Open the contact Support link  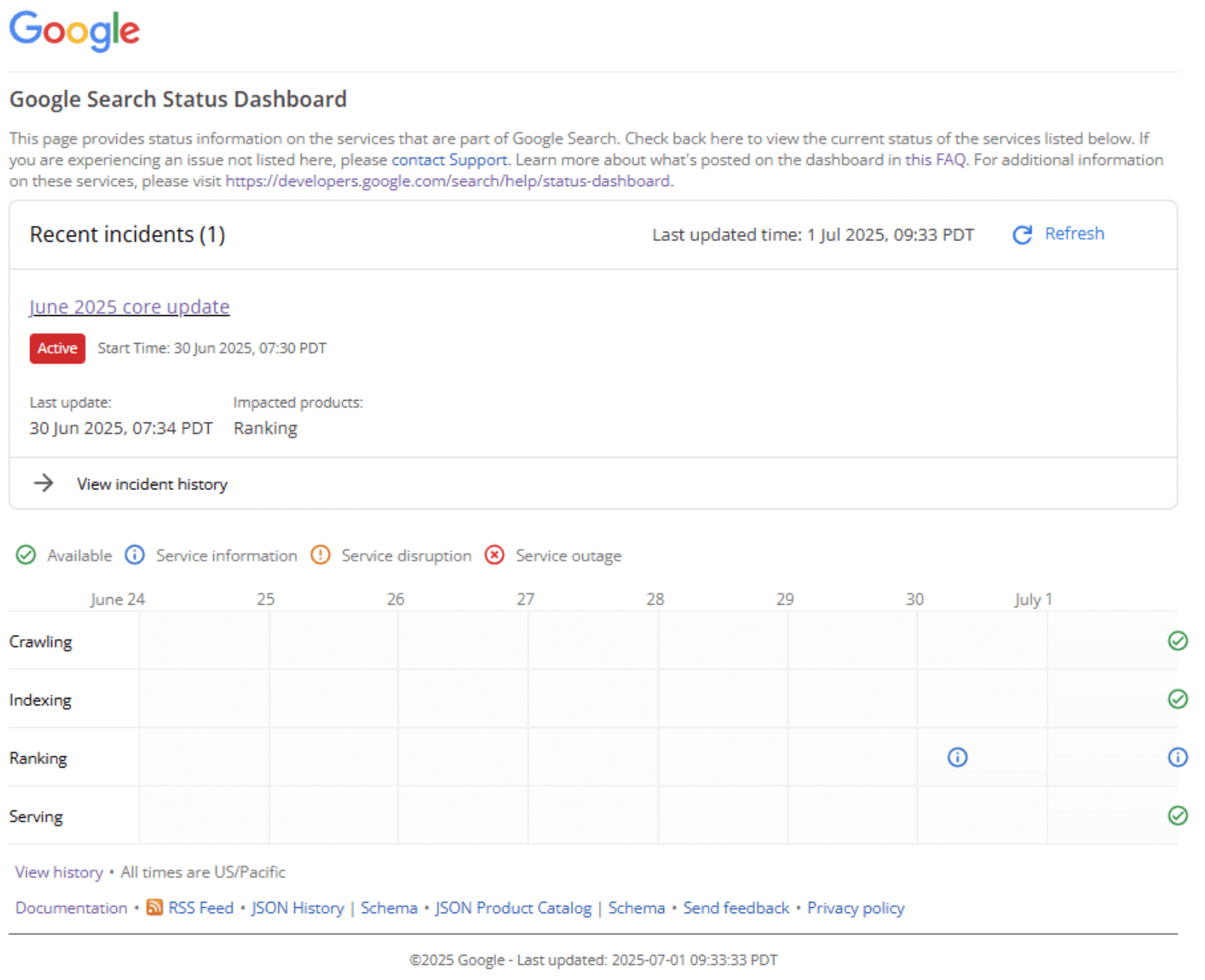(449, 160)
